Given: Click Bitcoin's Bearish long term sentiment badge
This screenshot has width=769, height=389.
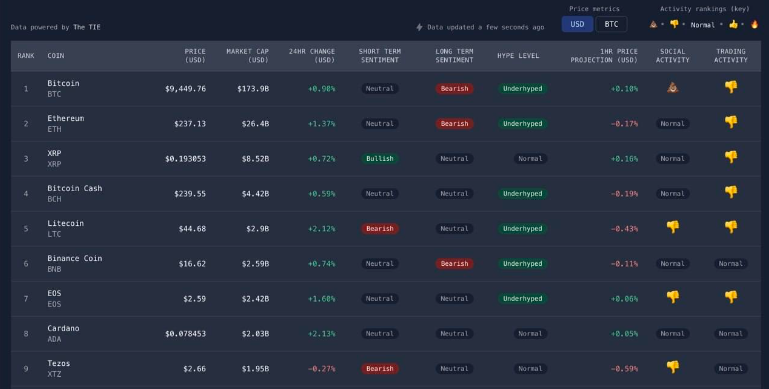Looking at the screenshot, I should [454, 88].
